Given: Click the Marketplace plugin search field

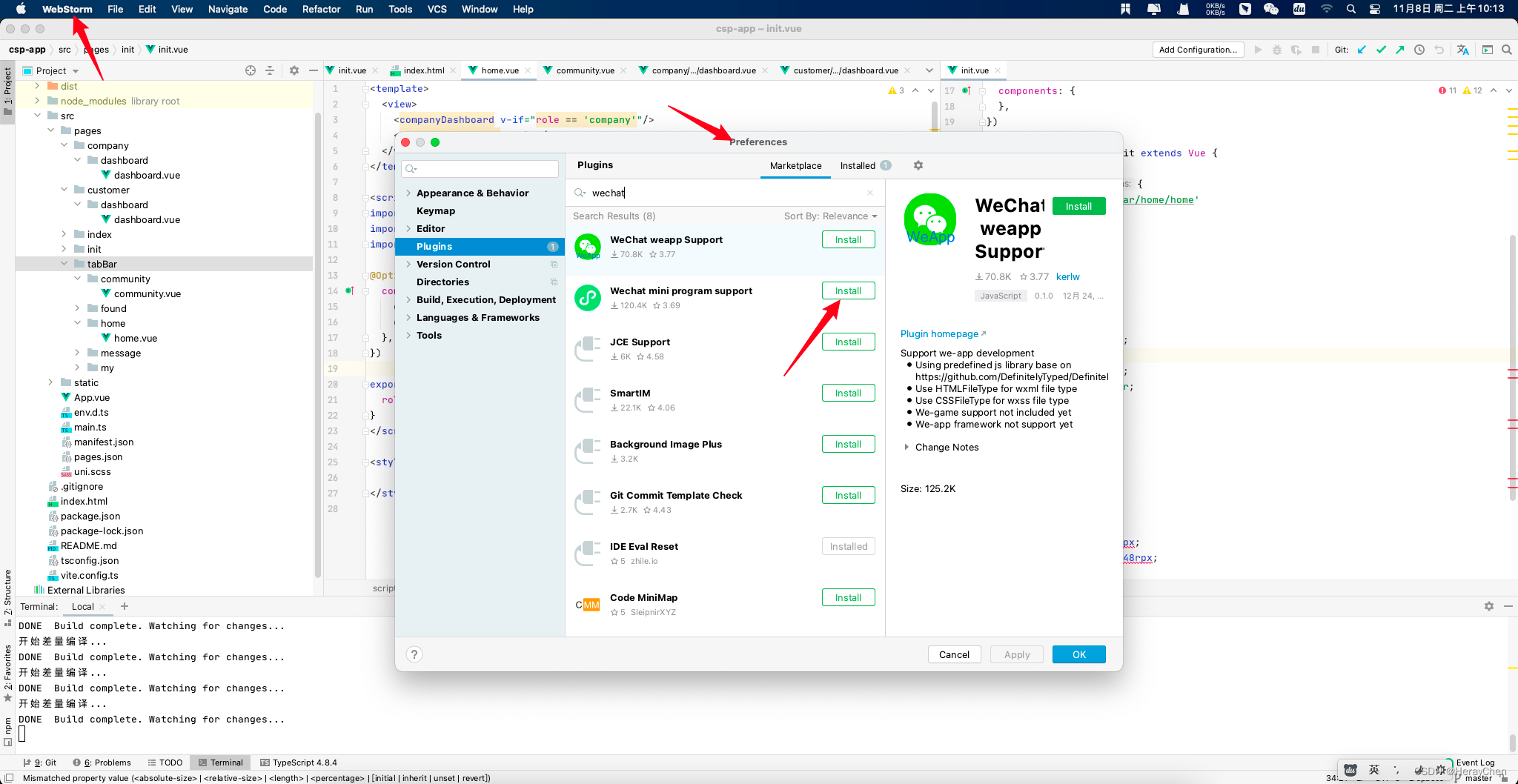Looking at the screenshot, I should point(723,193).
